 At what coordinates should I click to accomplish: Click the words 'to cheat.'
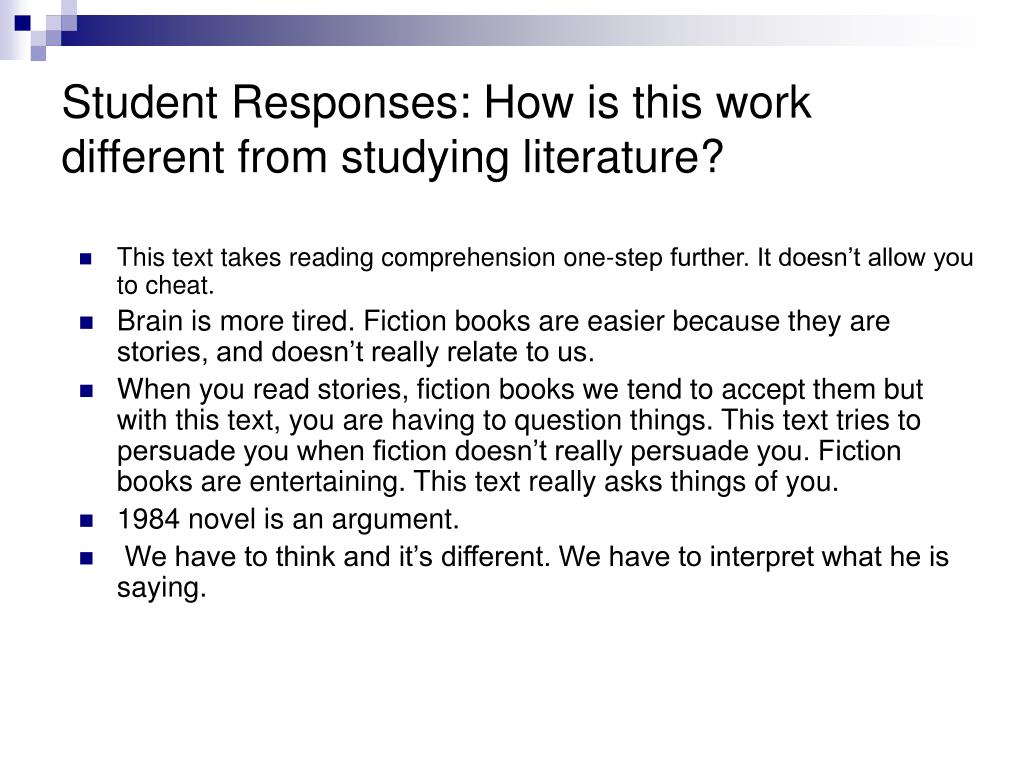(x=166, y=285)
